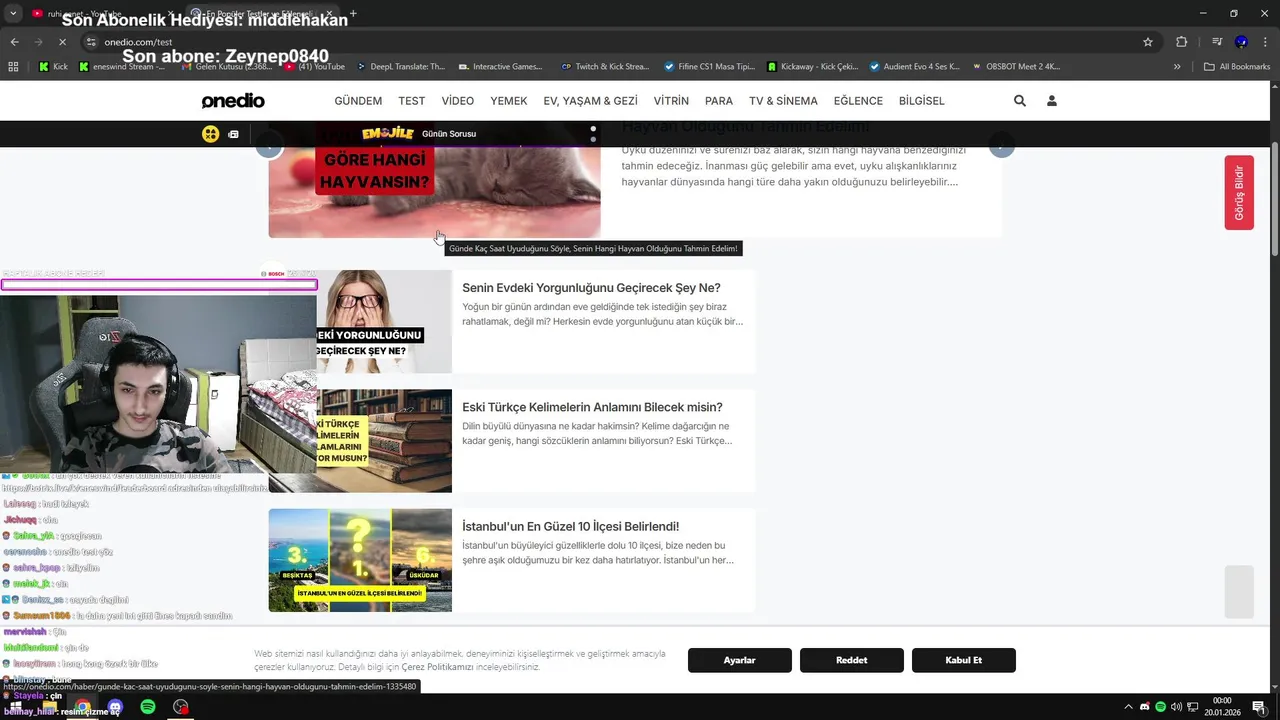
Task: Open the Interactive Games bookmark
Action: [x=500, y=67]
